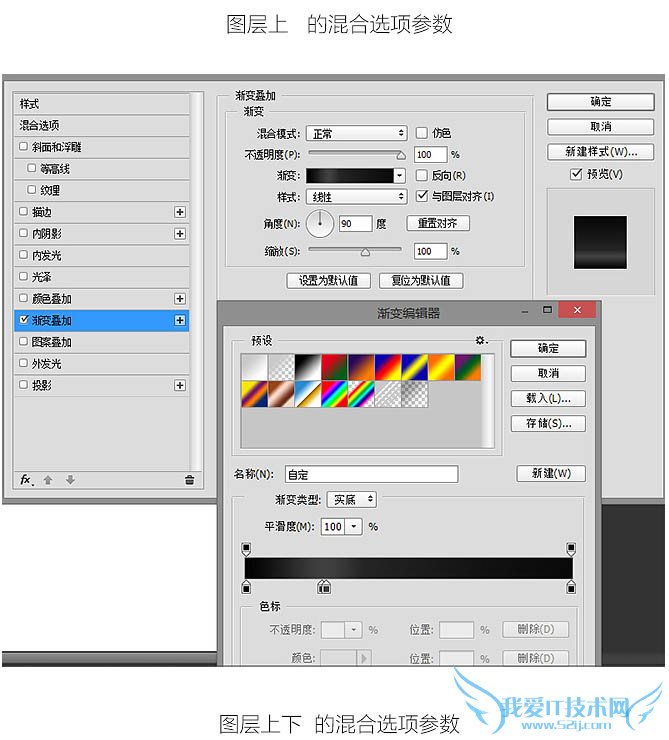
Task: Enable 纹理 checkbox
Action: [x=32, y=190]
